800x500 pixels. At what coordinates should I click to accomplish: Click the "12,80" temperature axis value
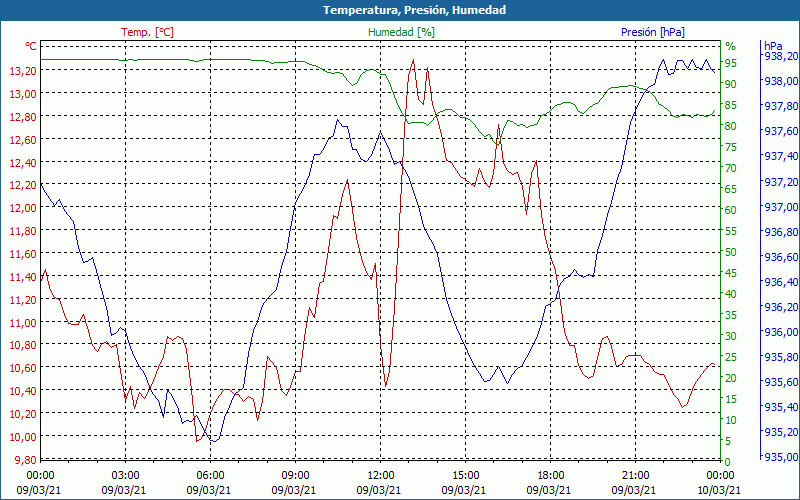click(x=23, y=116)
